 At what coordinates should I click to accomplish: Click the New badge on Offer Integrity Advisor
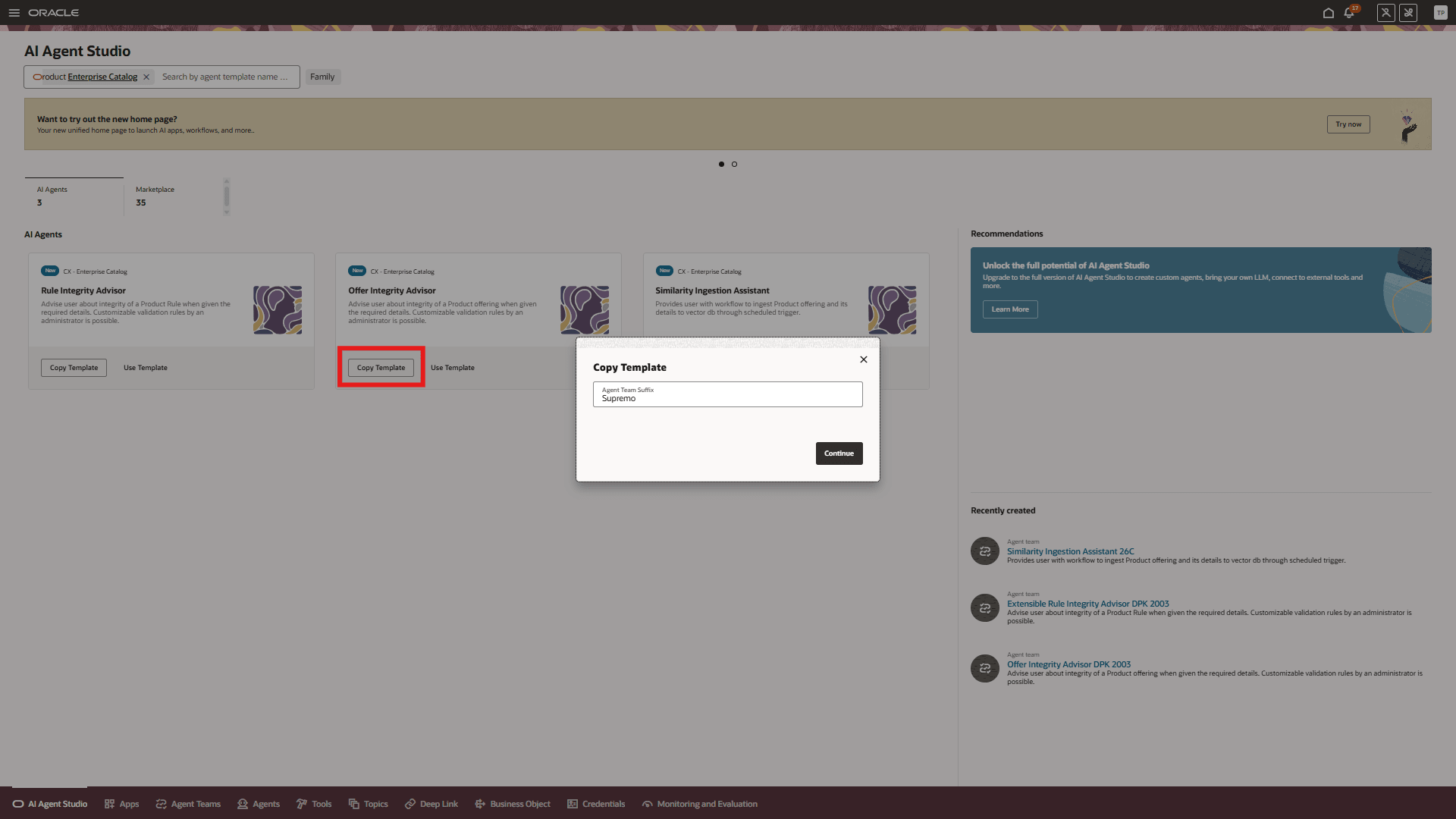pos(357,271)
